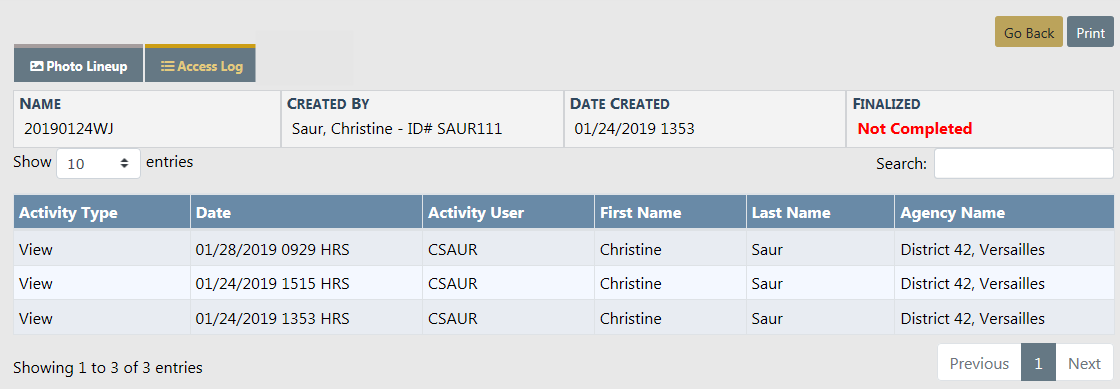Go to the Next page of entries

(1084, 363)
